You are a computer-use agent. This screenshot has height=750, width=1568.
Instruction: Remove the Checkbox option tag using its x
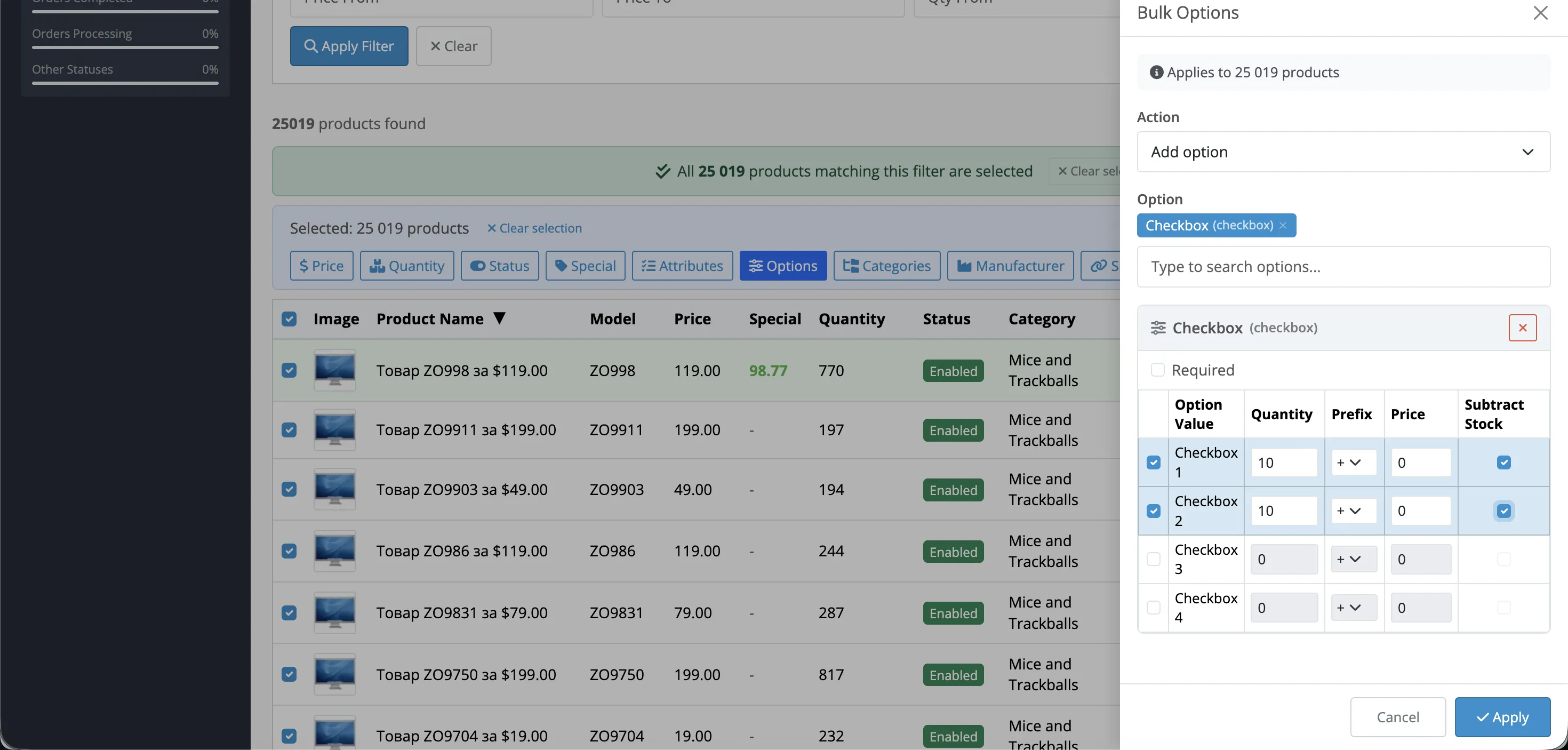pyautogui.click(x=1283, y=226)
